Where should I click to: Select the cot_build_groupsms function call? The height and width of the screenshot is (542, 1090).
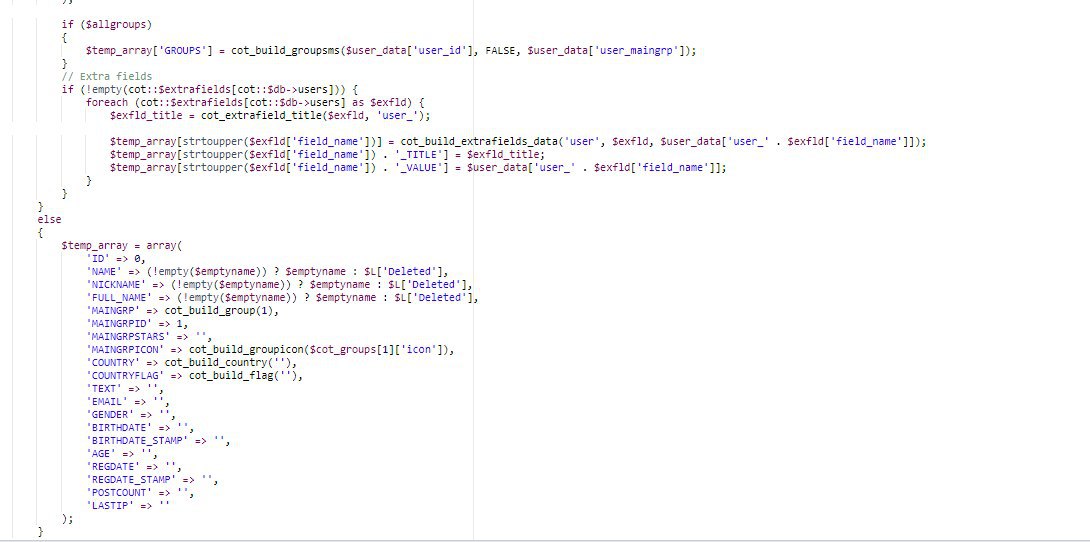click(x=464, y=50)
